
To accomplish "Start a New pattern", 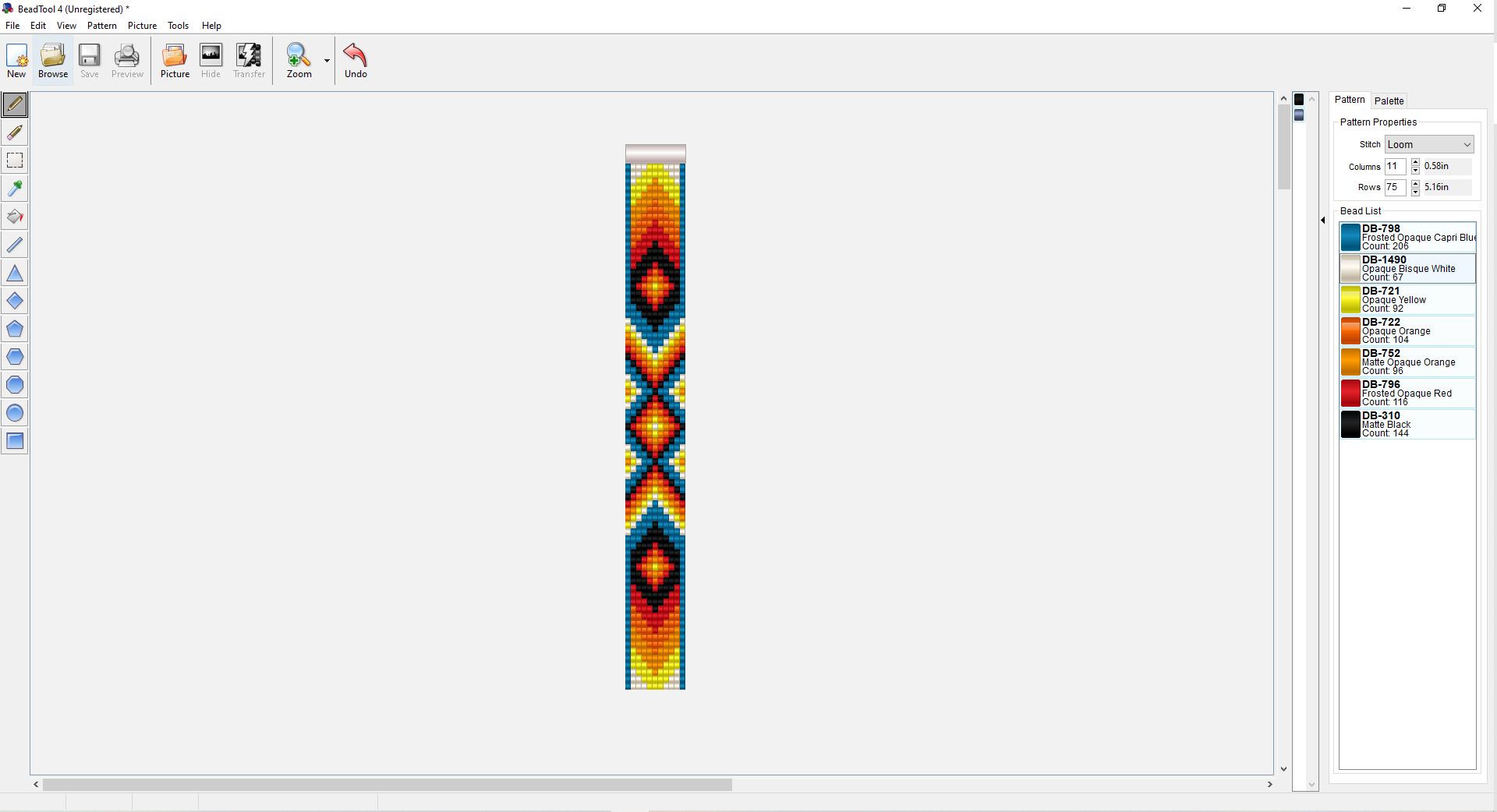I will pos(16,60).
